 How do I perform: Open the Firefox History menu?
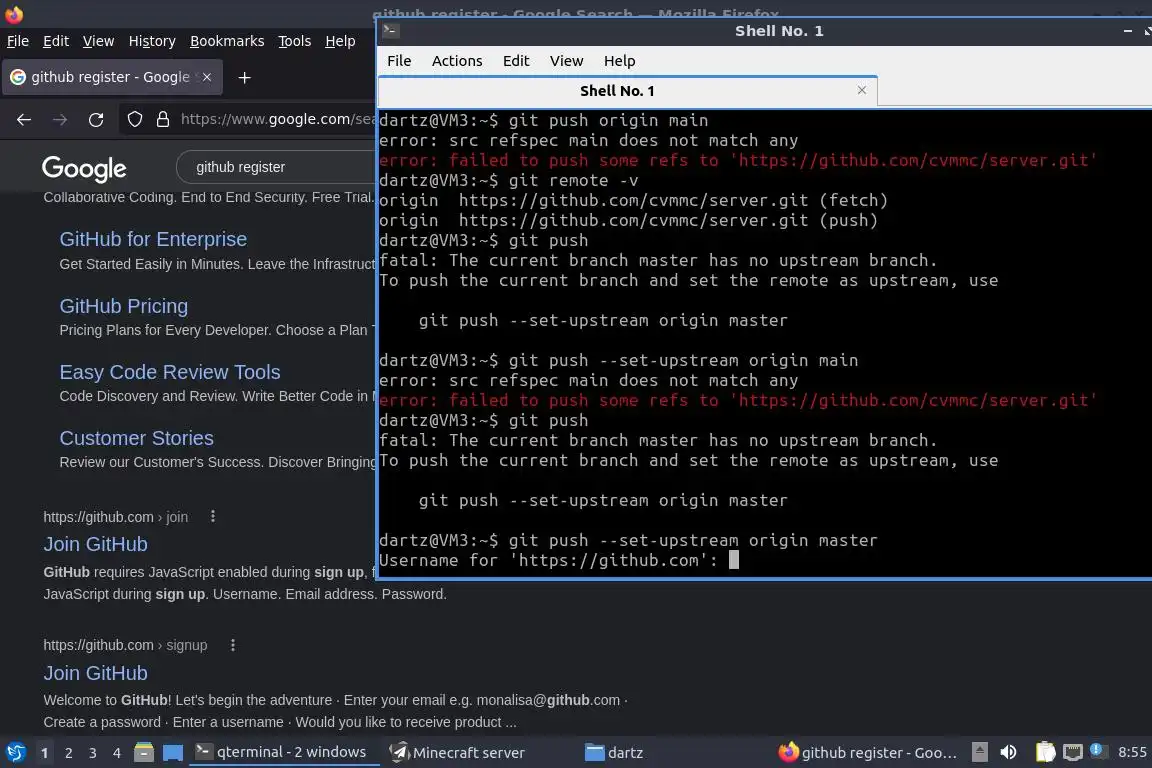pos(152,41)
